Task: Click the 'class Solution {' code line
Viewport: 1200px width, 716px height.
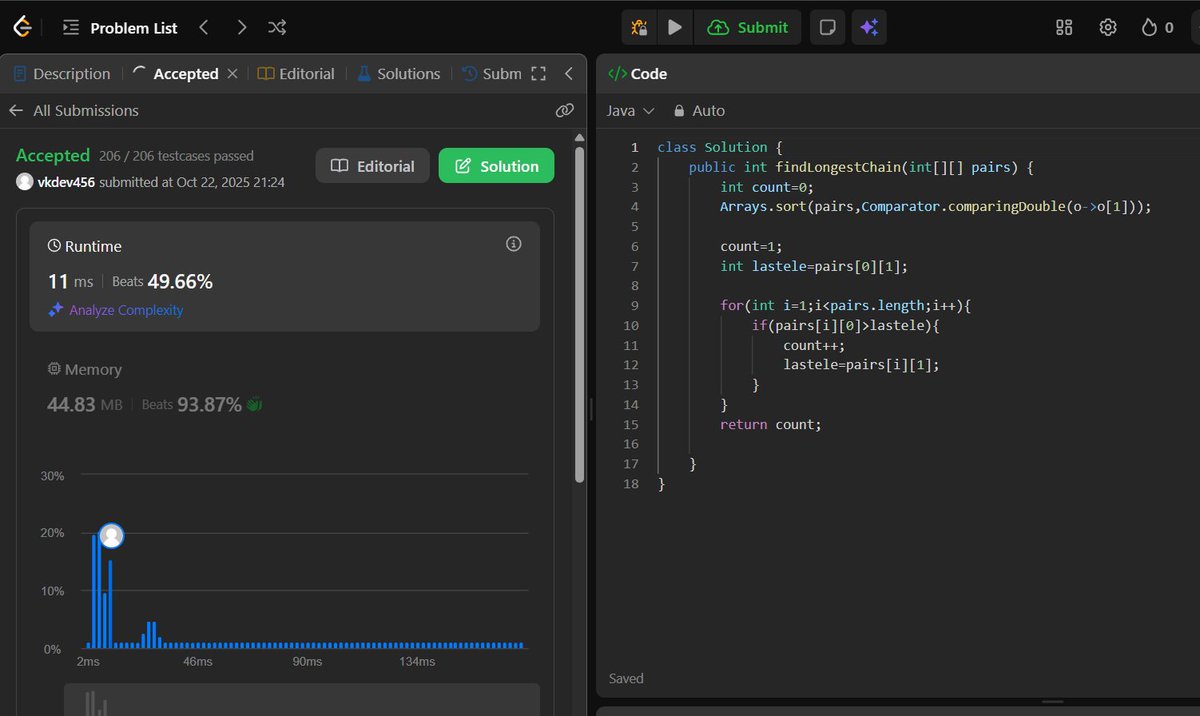Action: (720, 147)
